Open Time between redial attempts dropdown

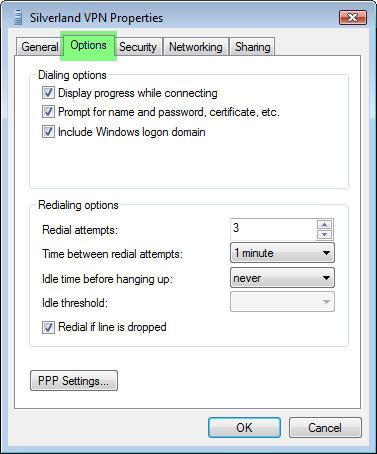coord(282,253)
